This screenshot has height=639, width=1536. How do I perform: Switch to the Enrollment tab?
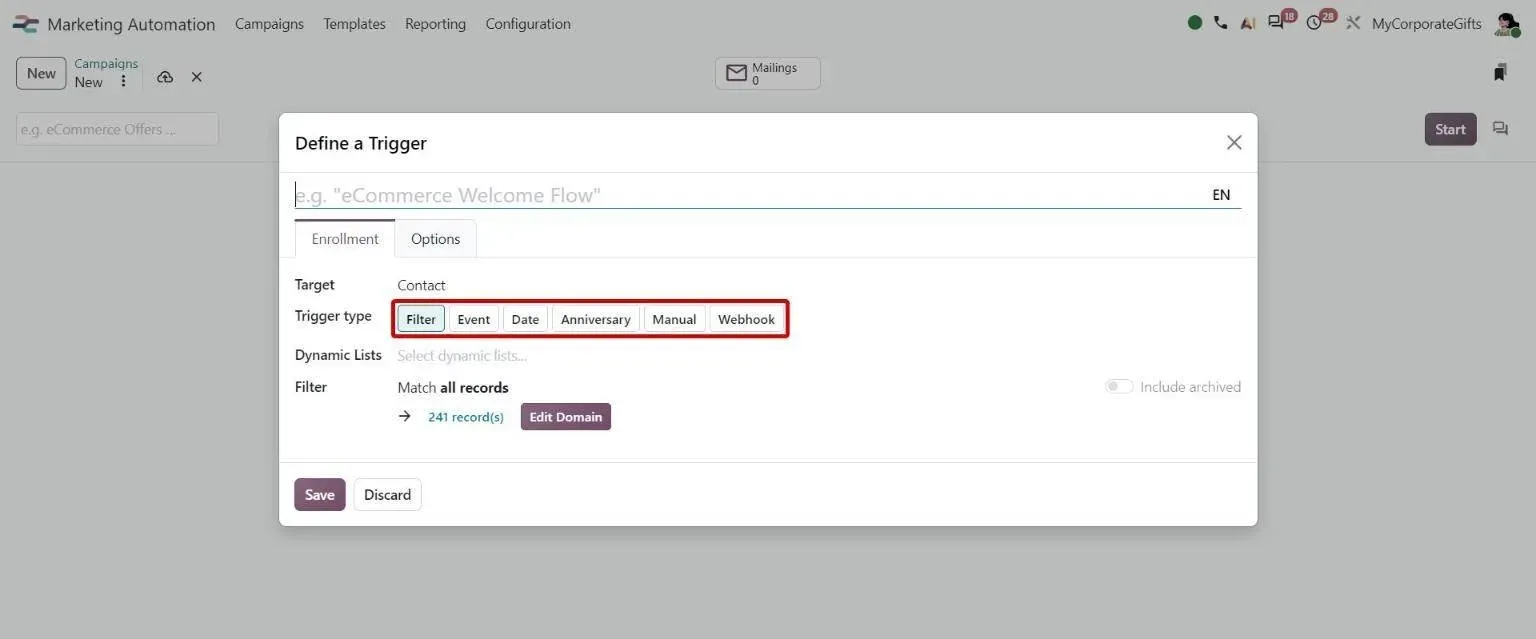pyautogui.click(x=345, y=239)
